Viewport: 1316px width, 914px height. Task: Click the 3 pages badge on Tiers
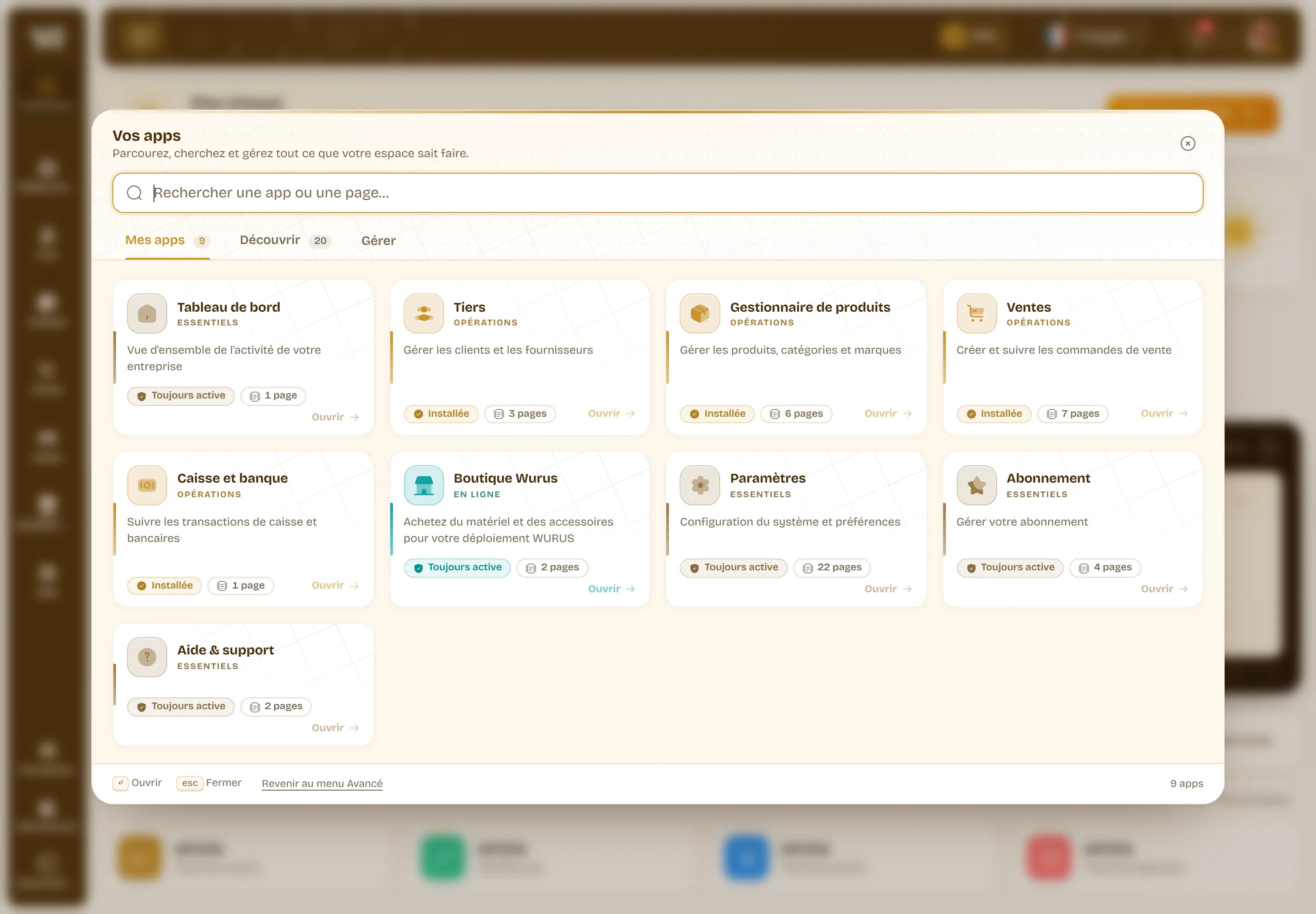click(520, 414)
